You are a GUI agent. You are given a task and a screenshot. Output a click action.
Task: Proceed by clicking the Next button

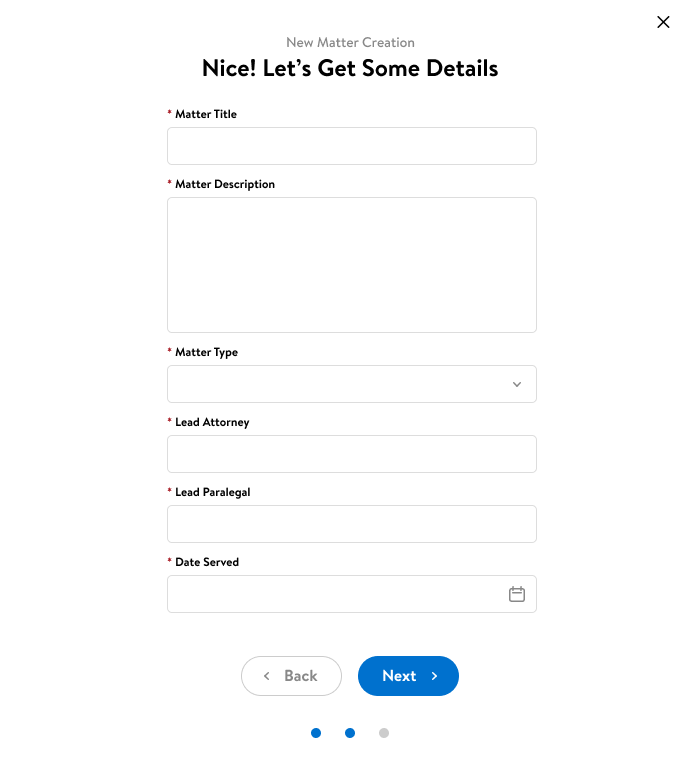408,676
